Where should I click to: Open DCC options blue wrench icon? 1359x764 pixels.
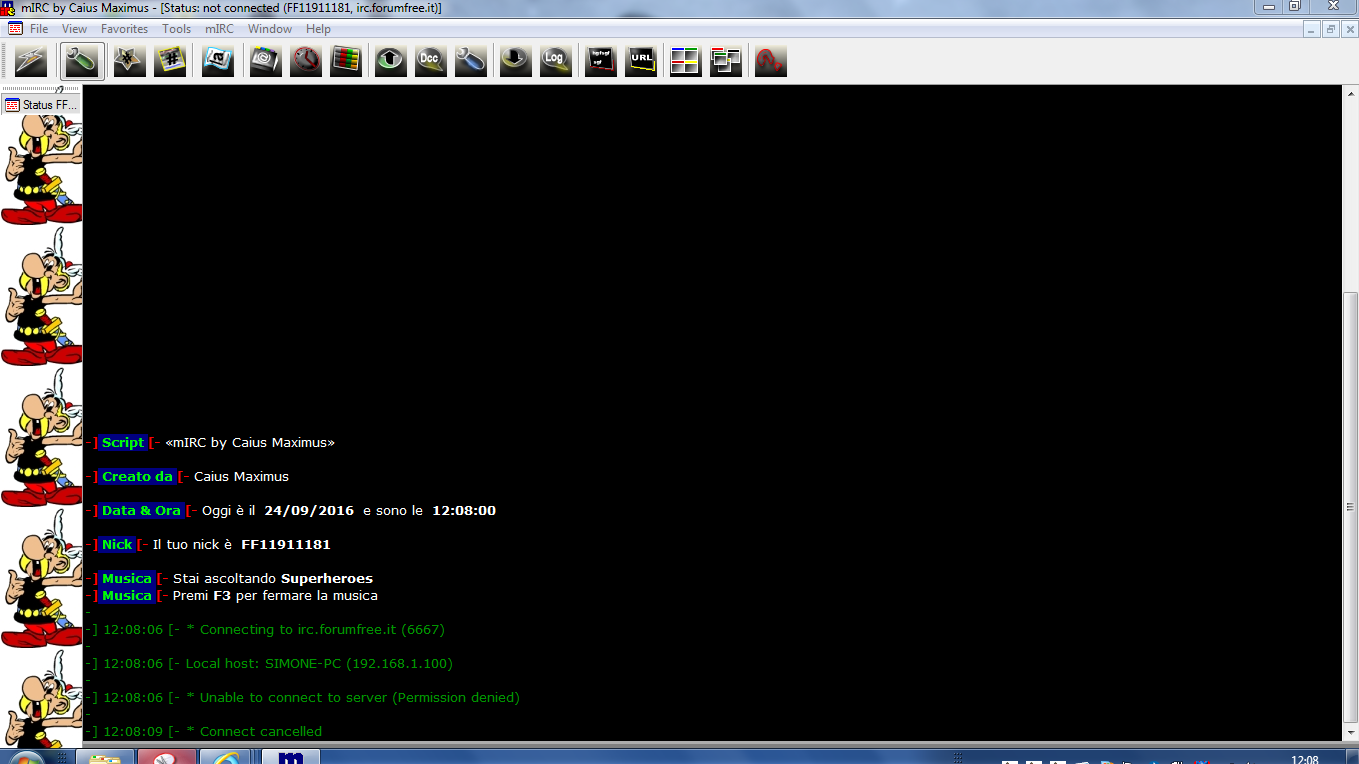point(471,61)
